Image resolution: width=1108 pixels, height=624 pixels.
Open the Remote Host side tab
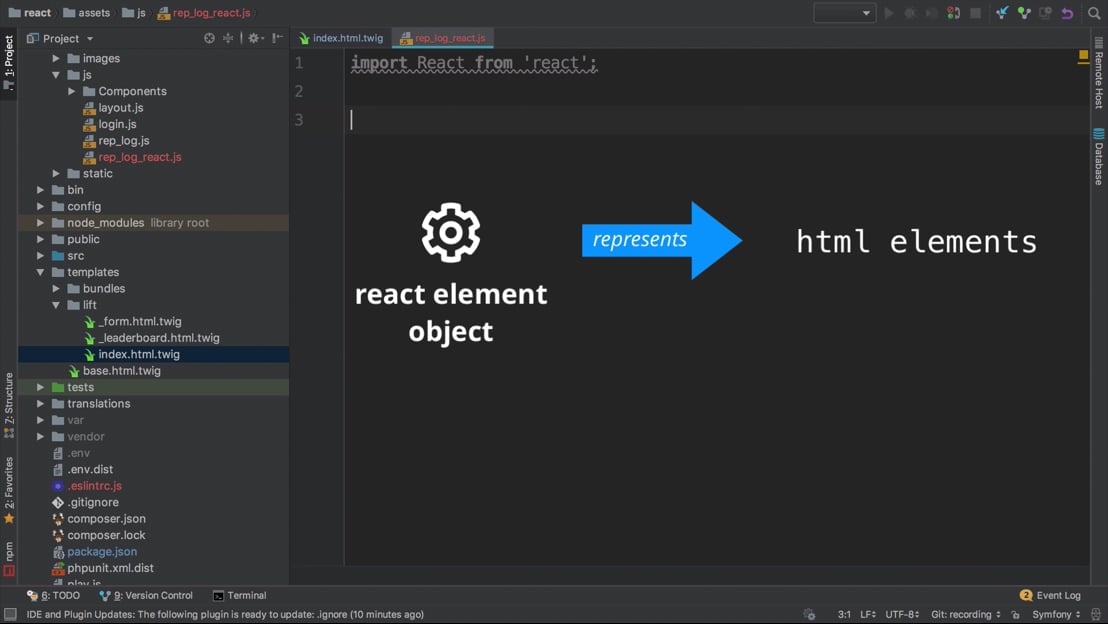pos(1099,74)
